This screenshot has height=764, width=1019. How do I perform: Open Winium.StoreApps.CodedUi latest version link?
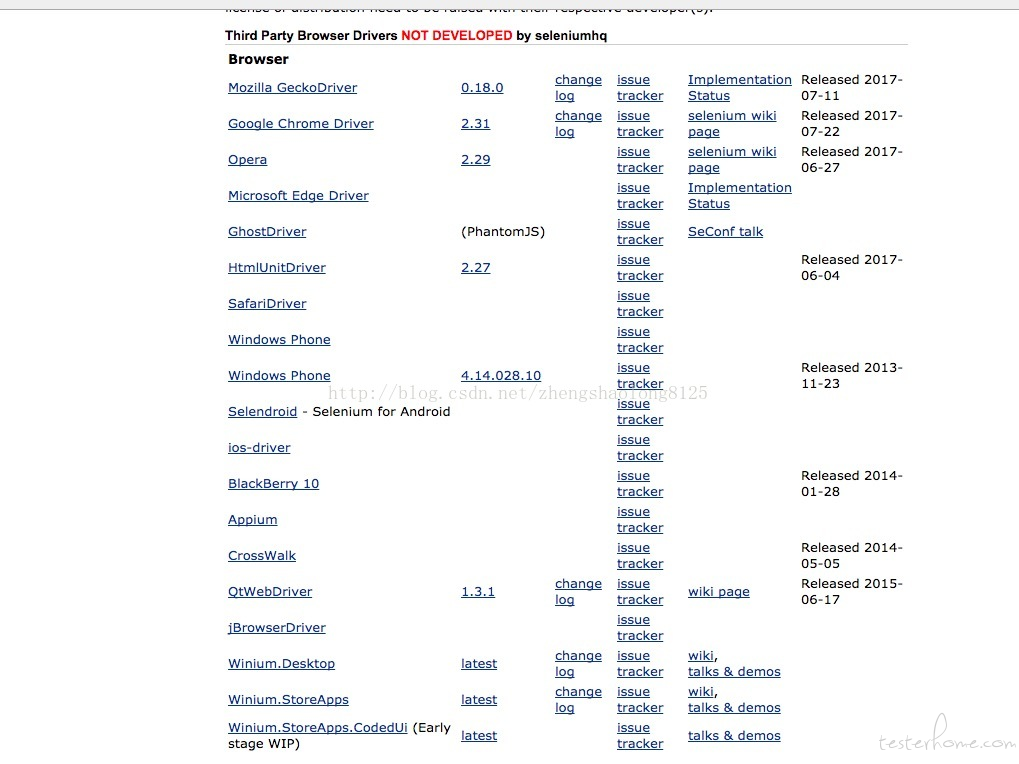479,736
